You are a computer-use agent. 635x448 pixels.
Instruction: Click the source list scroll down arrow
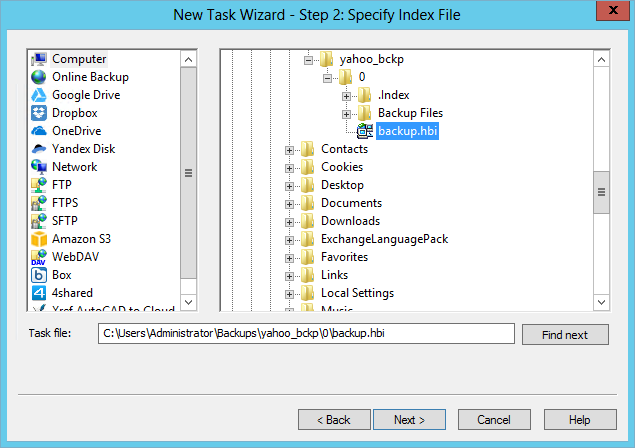[x=188, y=302]
